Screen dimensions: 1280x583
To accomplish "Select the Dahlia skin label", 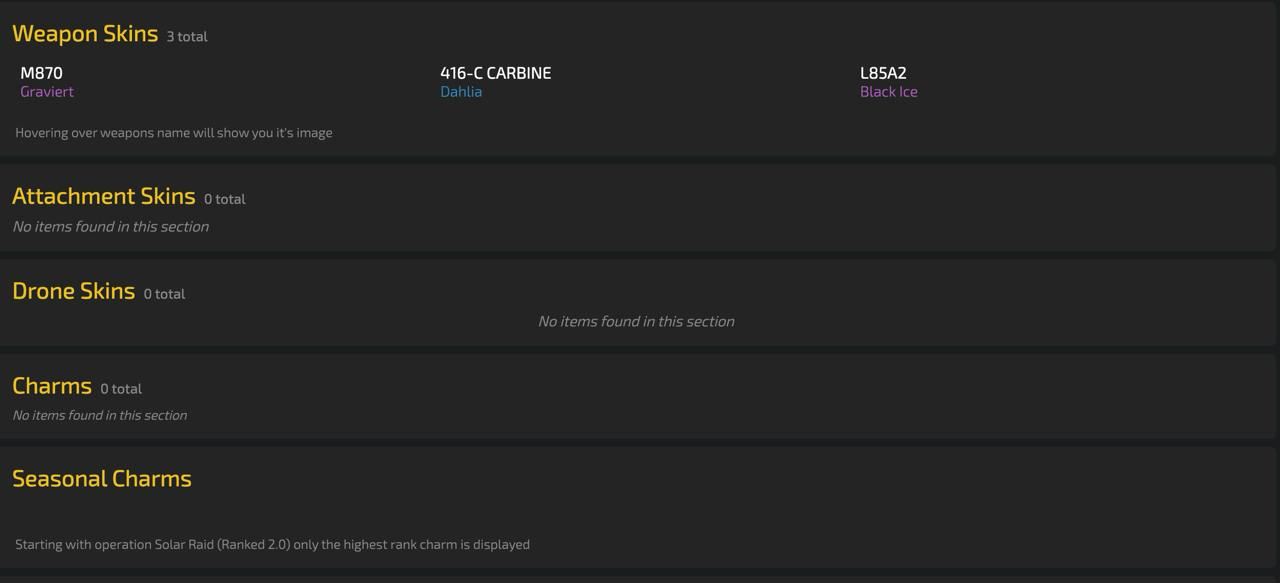I will coord(461,91).
